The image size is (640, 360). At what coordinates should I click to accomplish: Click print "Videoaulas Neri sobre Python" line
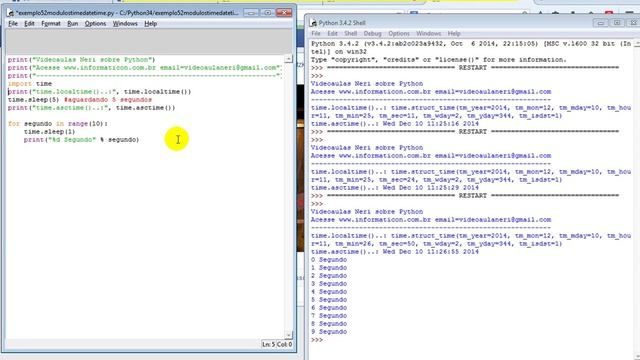pos(82,60)
